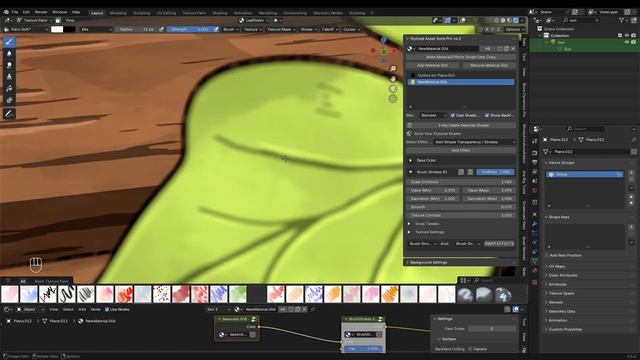Switch to the UV Editing workspace tab
The width and height of the screenshot is (640, 360).
tap(166, 13)
